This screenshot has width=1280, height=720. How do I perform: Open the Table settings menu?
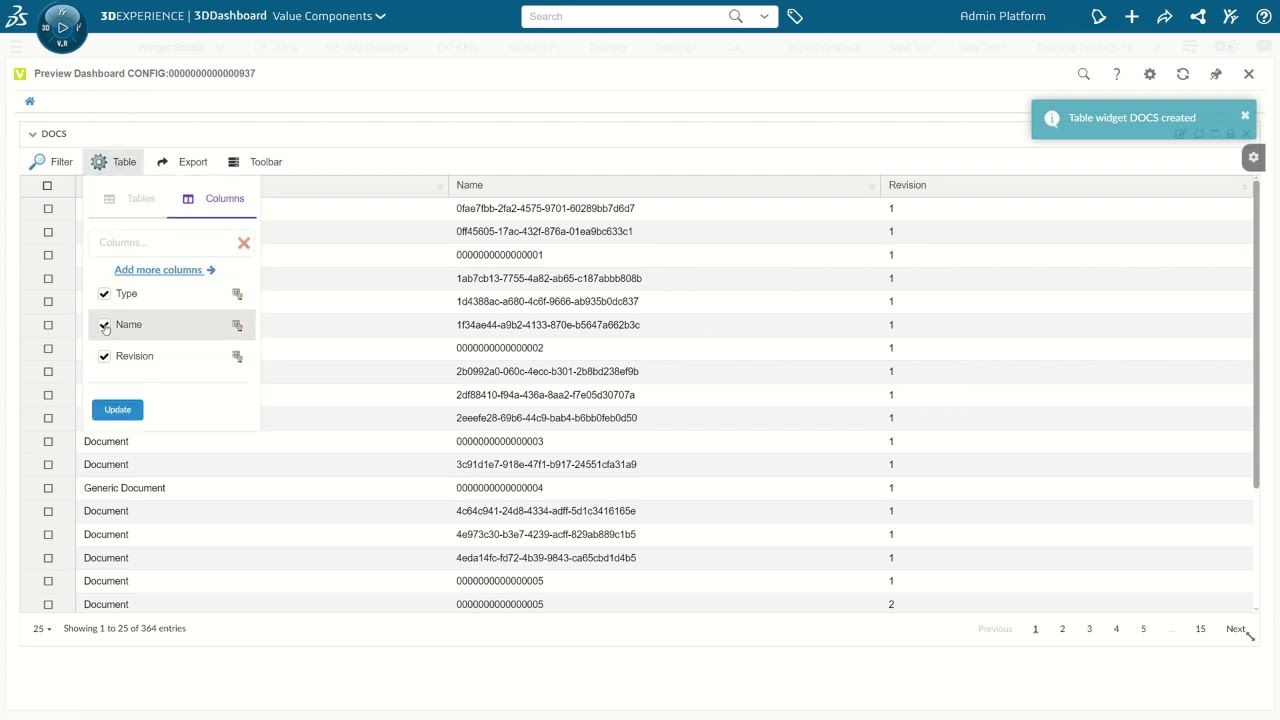coord(113,162)
